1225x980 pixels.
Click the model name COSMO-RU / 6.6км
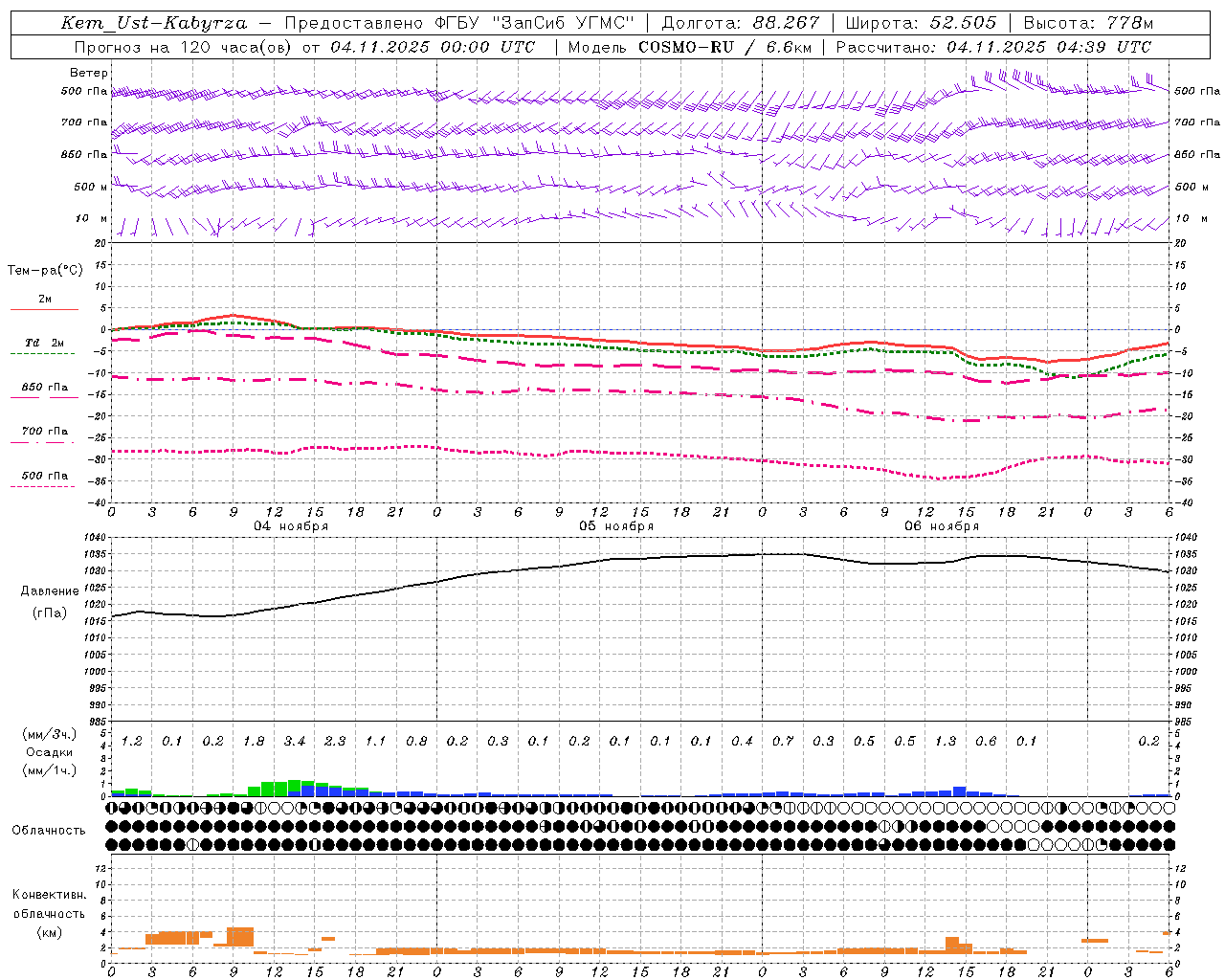[724, 47]
